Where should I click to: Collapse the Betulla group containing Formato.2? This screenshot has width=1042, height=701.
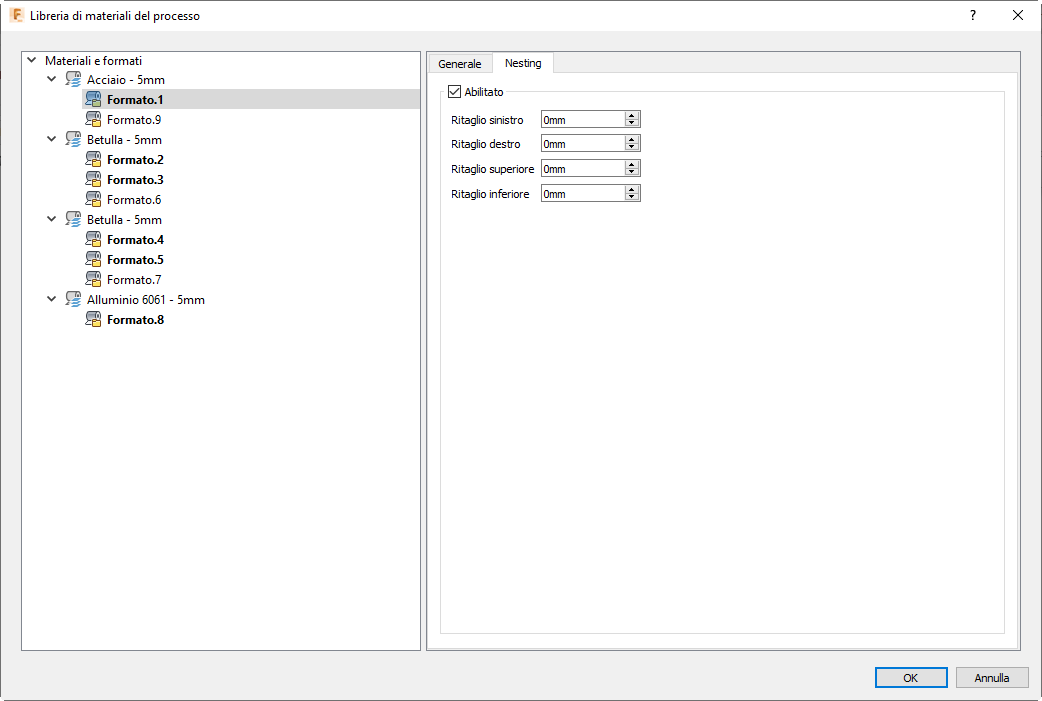tap(51, 139)
